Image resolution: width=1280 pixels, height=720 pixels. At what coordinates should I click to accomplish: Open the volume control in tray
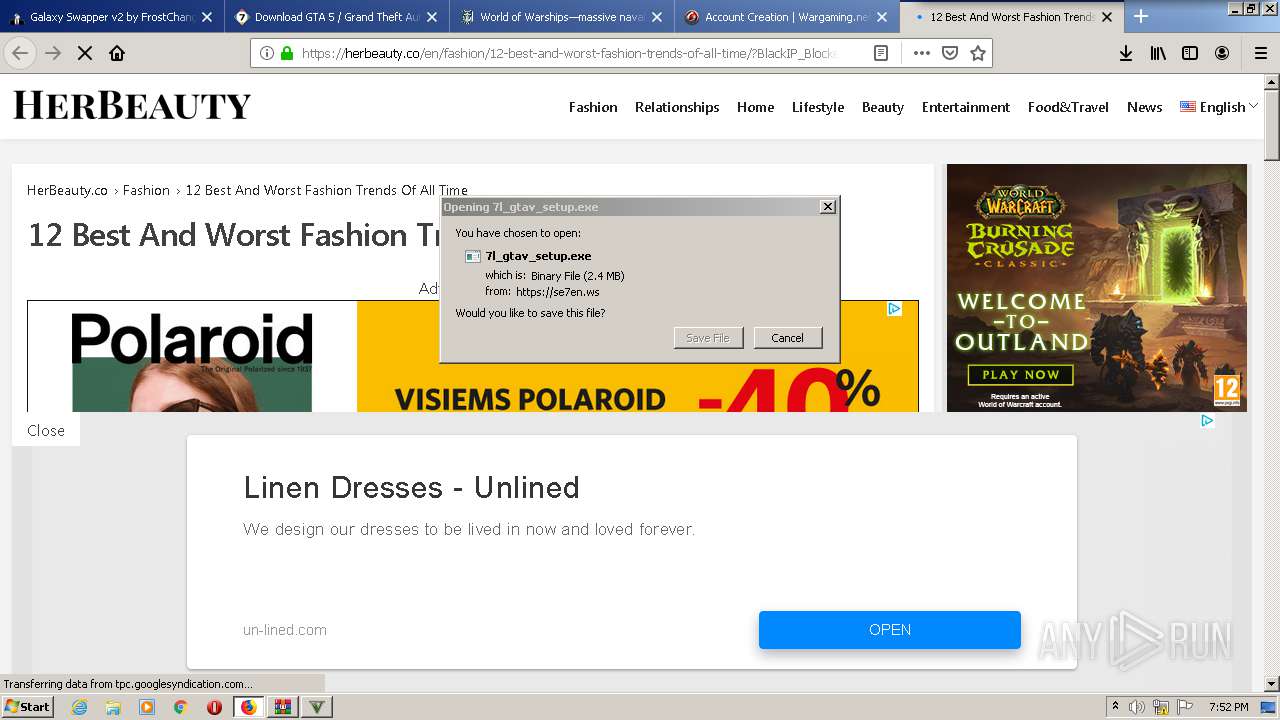1138,707
